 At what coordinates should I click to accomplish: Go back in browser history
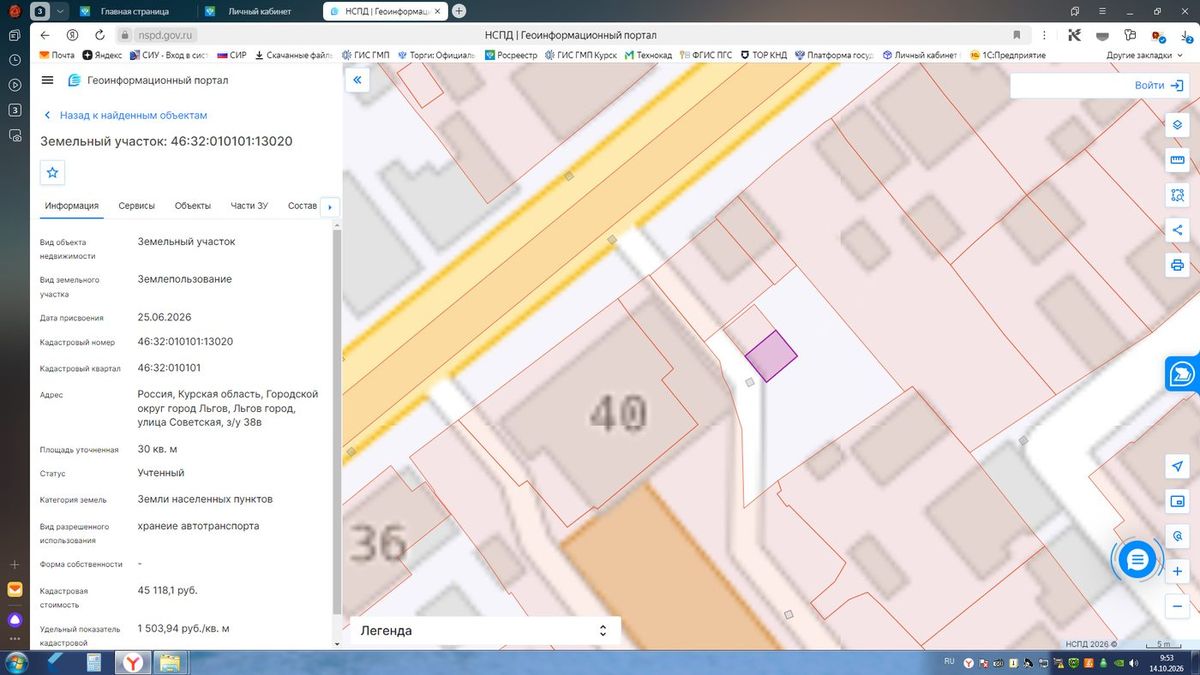46,34
